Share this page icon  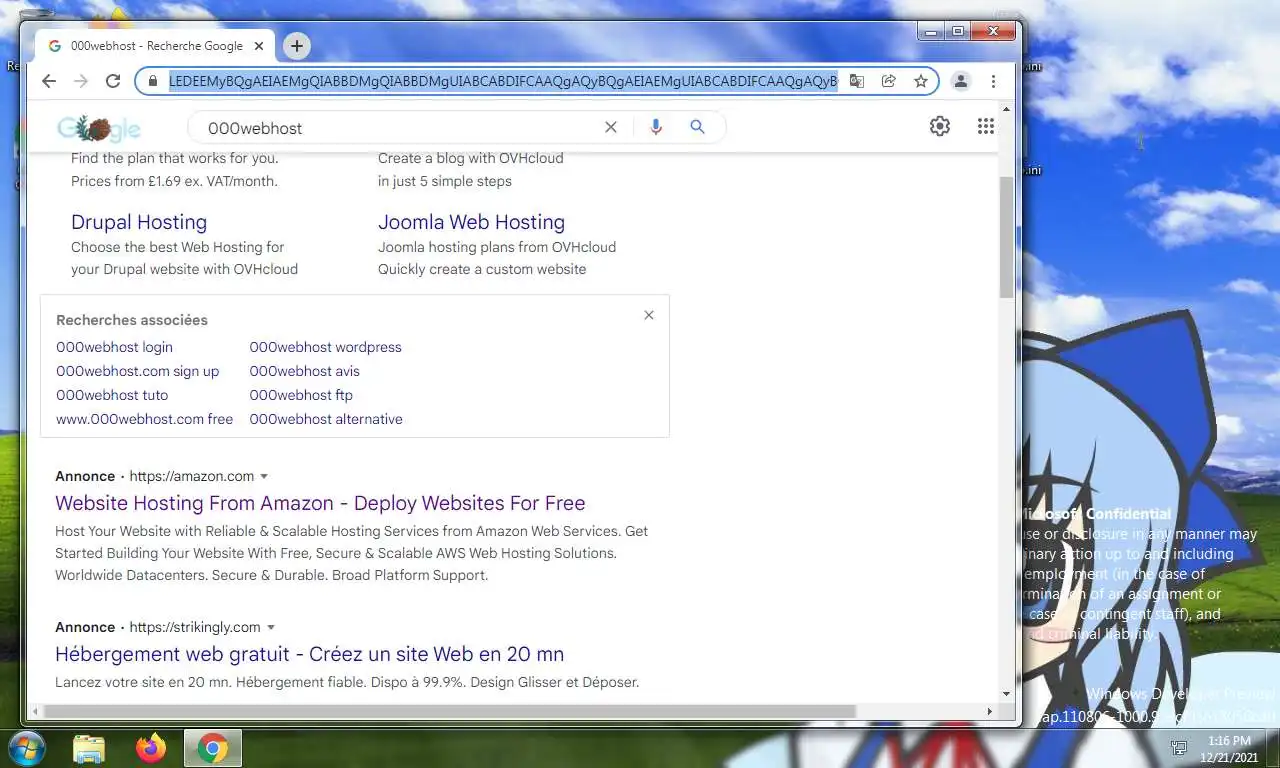click(x=888, y=81)
